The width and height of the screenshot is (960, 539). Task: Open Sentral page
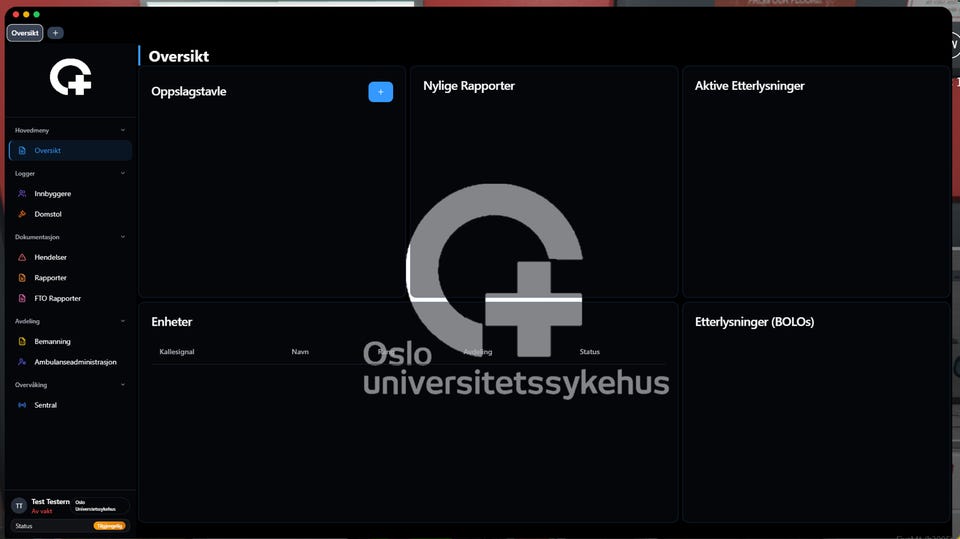click(70, 405)
